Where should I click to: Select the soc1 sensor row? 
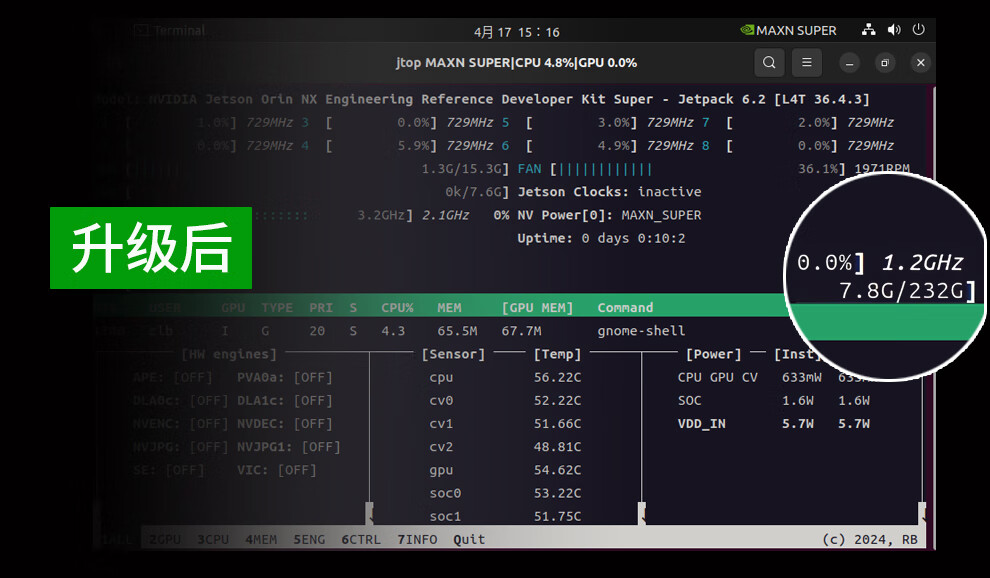click(505, 516)
